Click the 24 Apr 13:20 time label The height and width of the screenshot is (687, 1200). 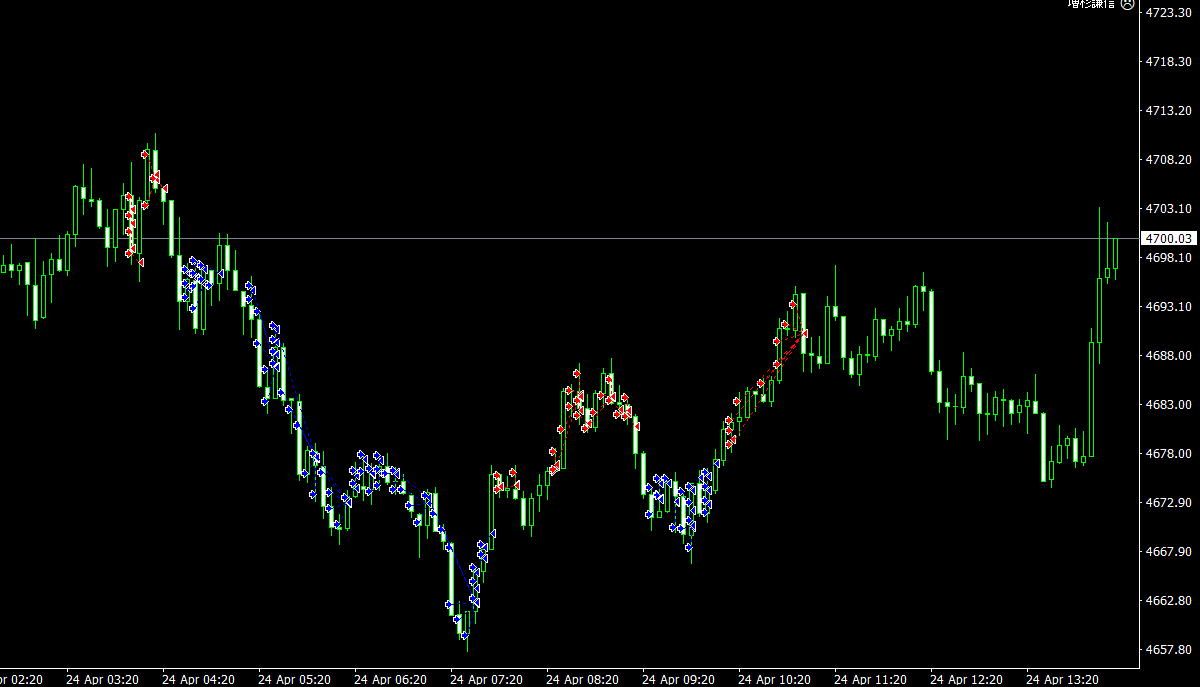point(1062,679)
